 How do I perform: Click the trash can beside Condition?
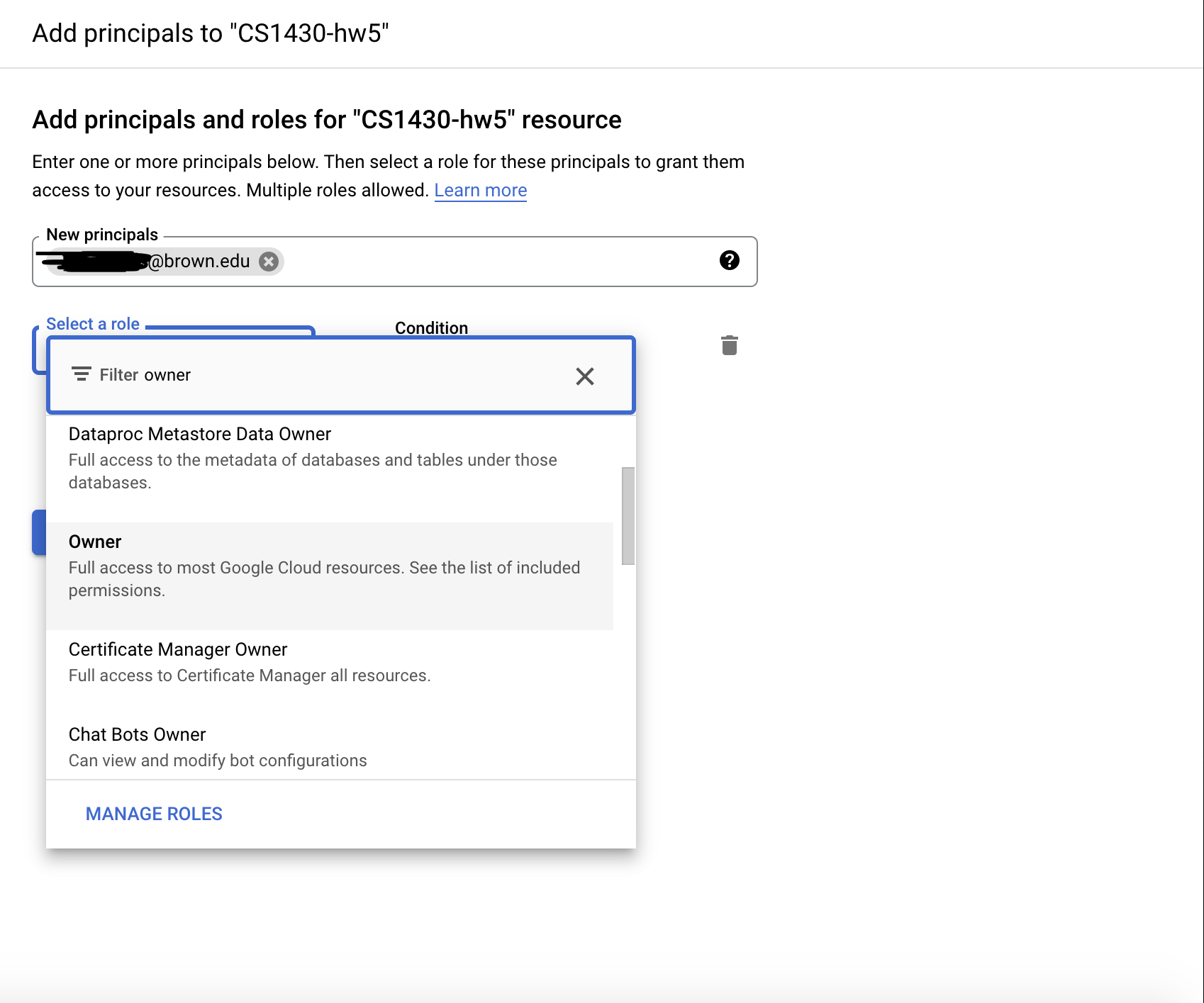coord(730,346)
